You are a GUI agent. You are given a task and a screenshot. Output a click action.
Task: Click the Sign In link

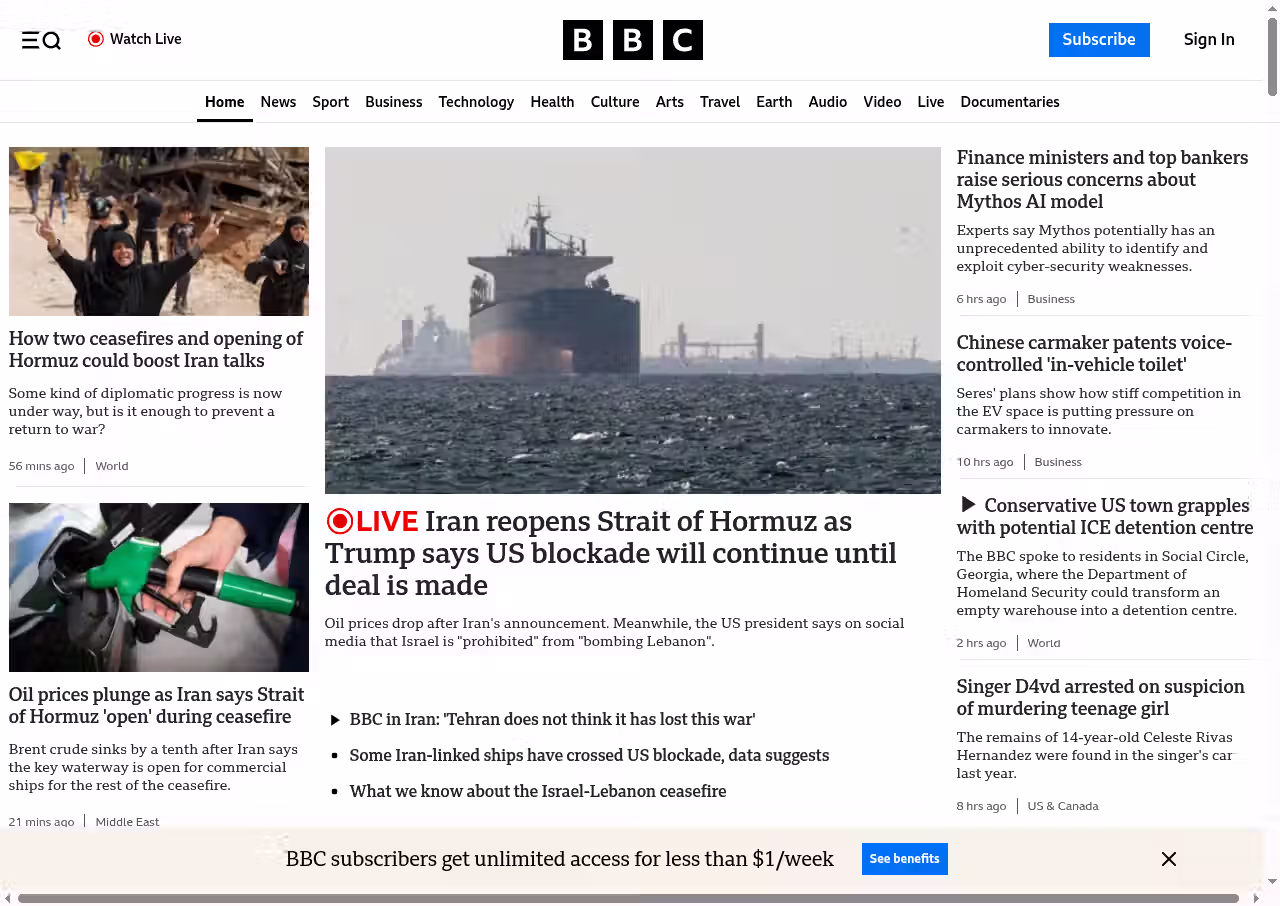pos(1209,40)
